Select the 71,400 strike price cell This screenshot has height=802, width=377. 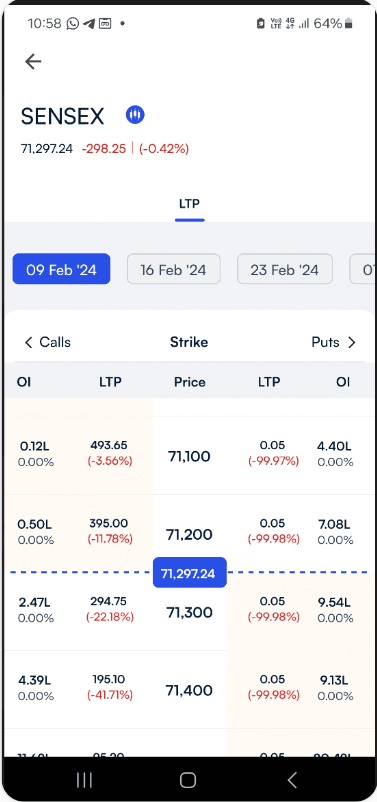(x=189, y=690)
